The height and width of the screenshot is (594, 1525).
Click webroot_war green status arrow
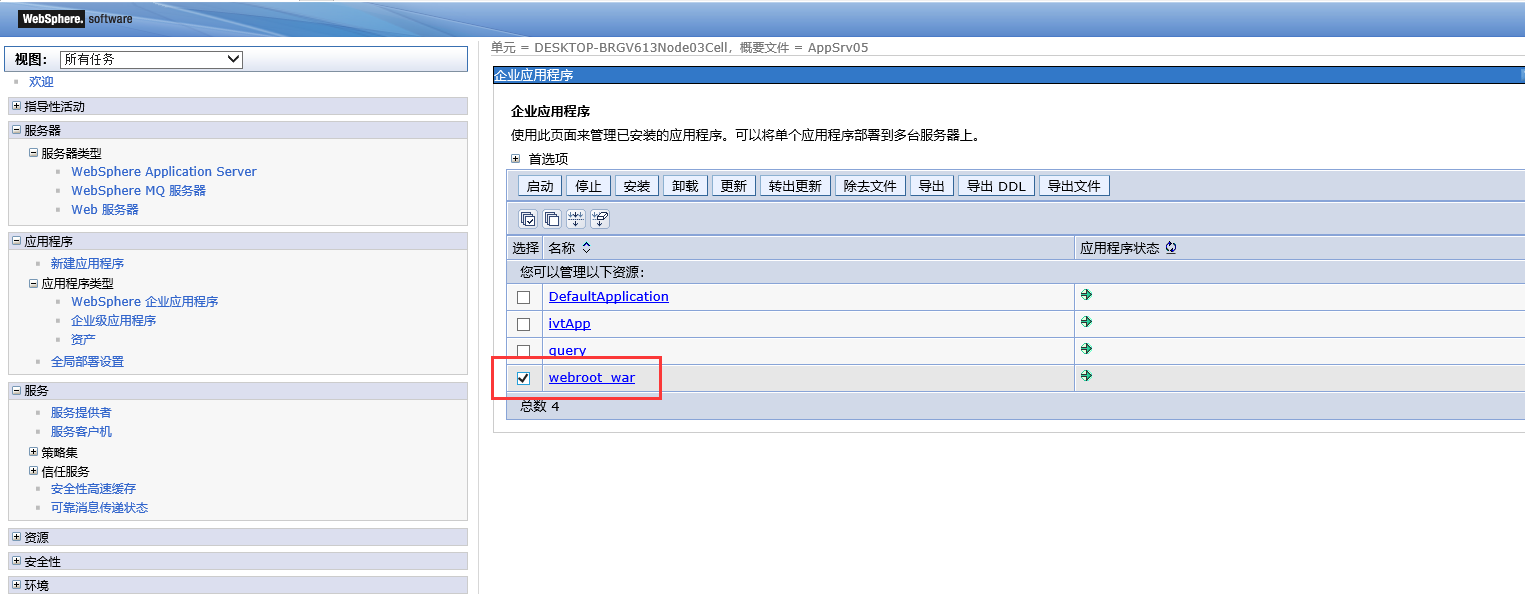tap(1086, 376)
